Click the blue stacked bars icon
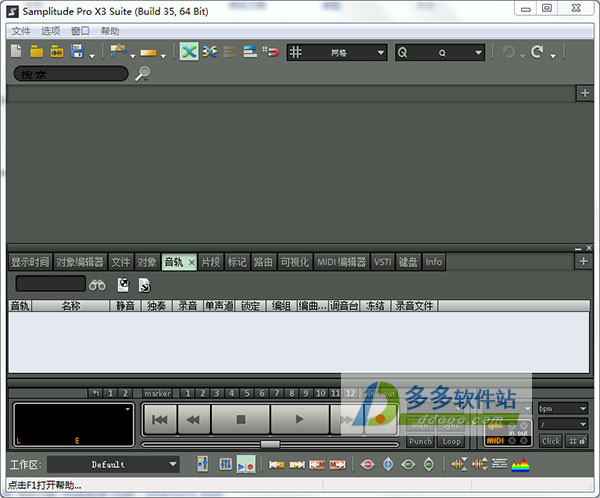The width and height of the screenshot is (600, 498). click(250, 52)
